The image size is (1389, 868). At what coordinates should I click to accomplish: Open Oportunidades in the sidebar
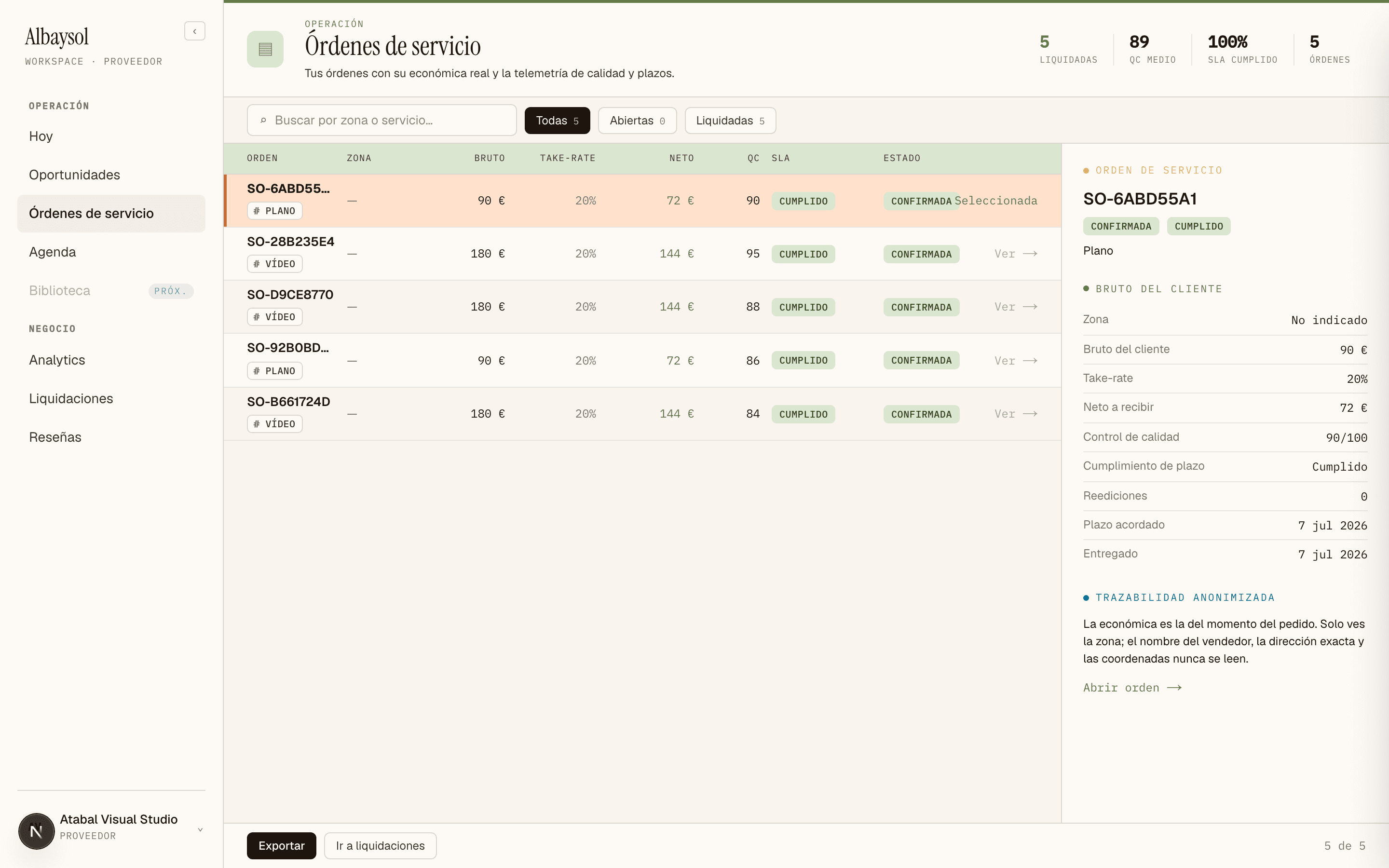(111, 175)
